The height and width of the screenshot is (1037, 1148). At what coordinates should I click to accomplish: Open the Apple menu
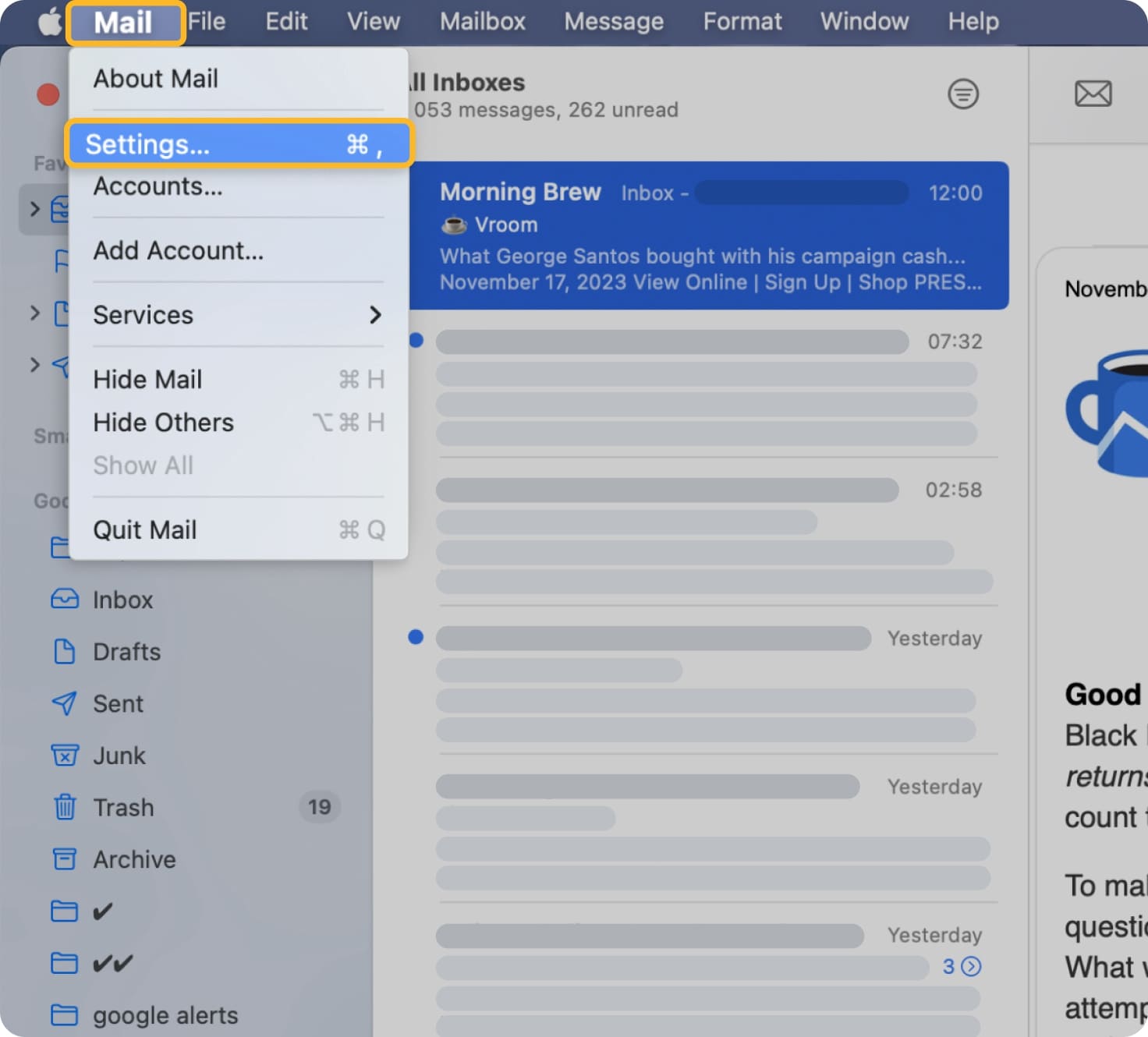coord(49,22)
